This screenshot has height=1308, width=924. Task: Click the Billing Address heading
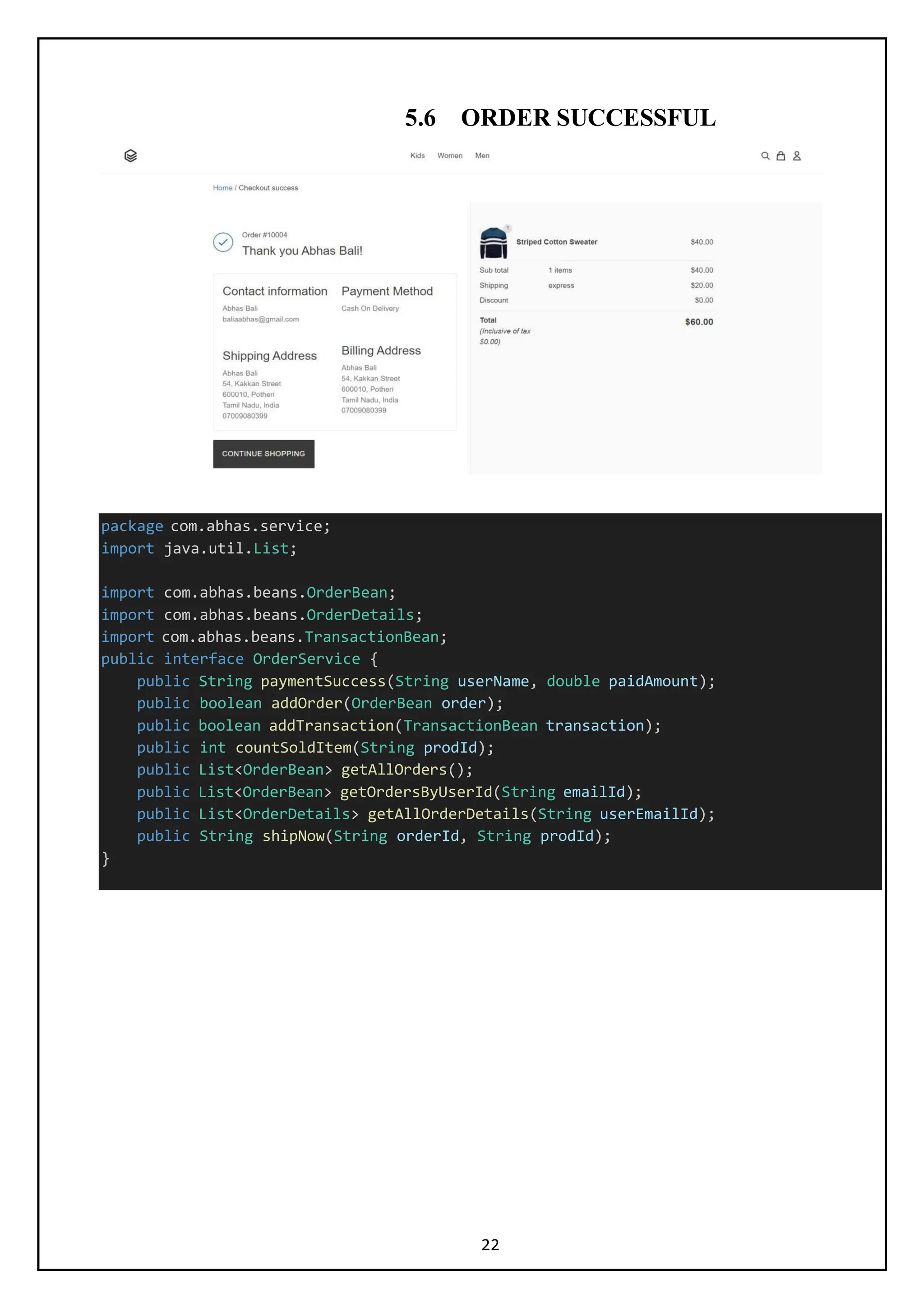[x=381, y=350]
